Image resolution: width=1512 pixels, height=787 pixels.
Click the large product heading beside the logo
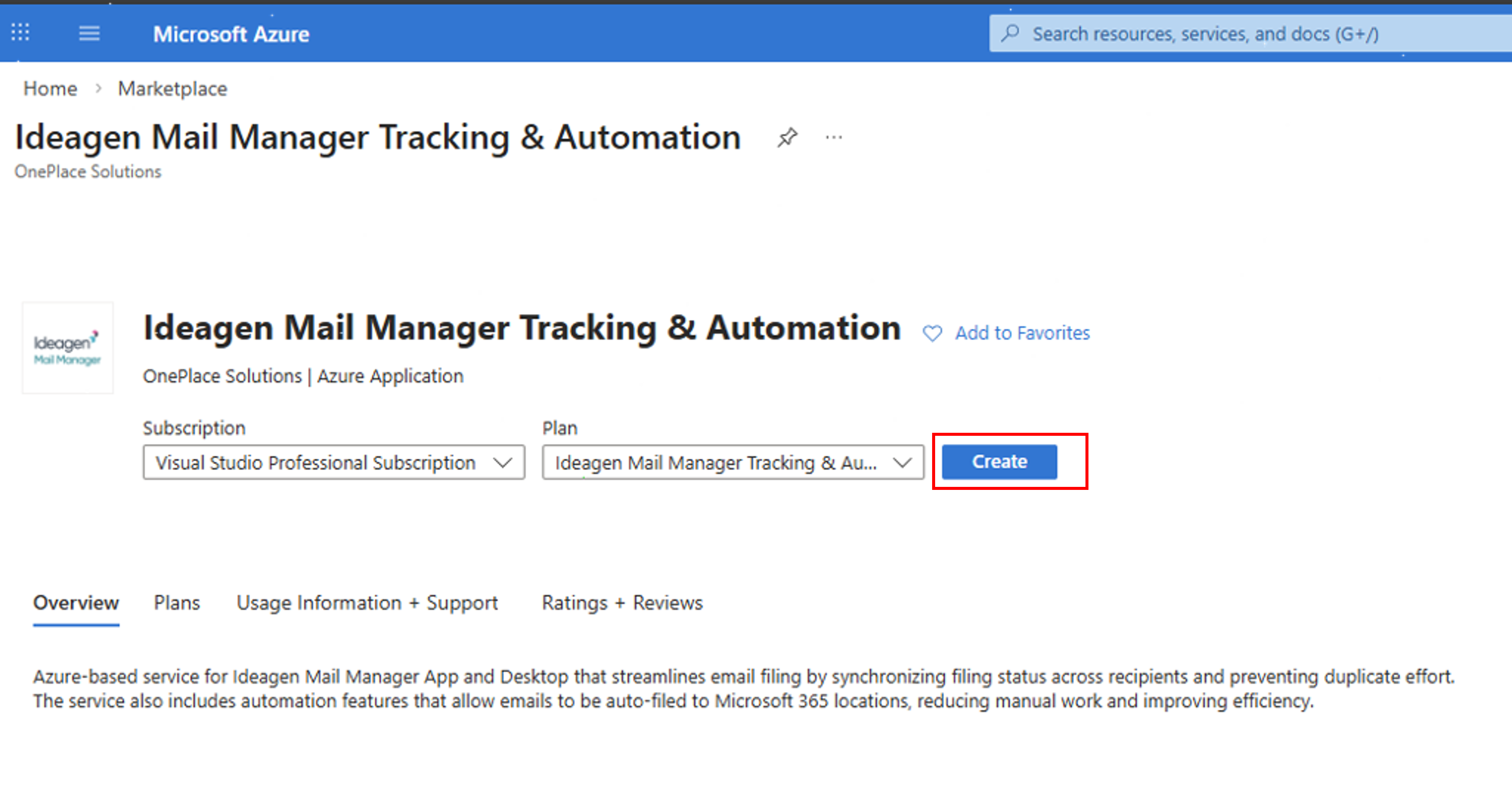pyautogui.click(x=522, y=328)
